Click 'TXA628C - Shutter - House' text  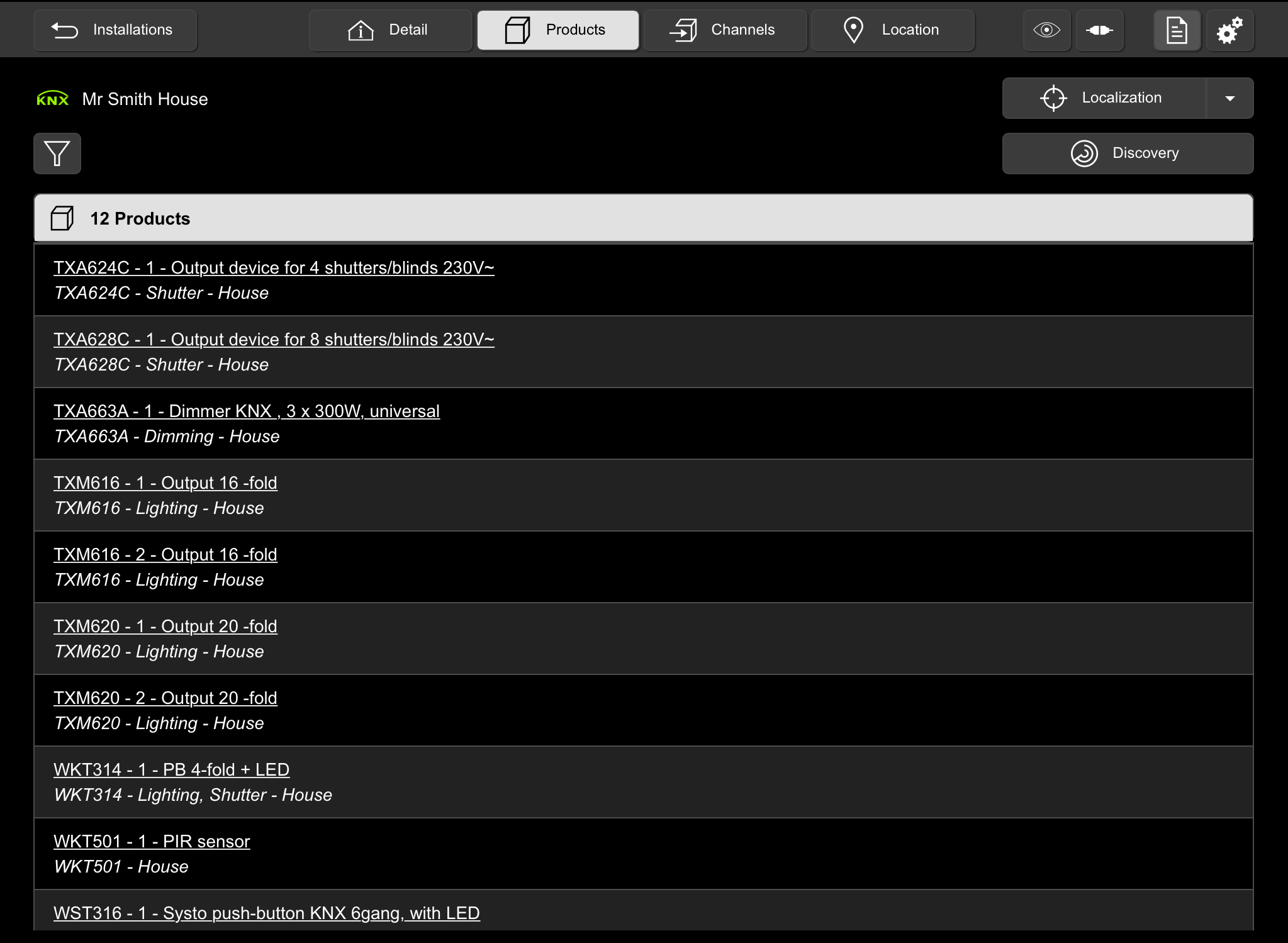click(x=161, y=365)
